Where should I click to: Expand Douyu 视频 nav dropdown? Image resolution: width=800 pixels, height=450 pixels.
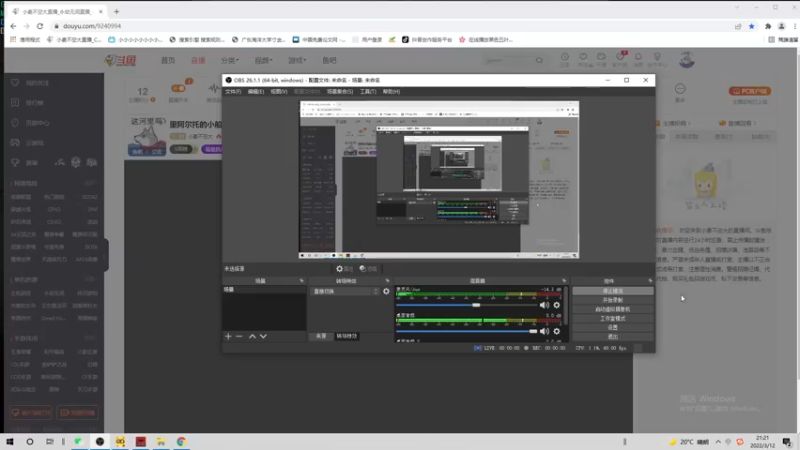263,60
